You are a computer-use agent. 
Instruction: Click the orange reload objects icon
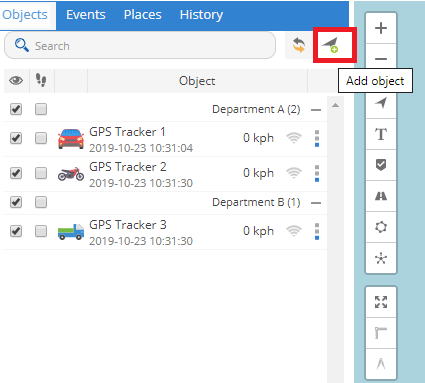(299, 45)
